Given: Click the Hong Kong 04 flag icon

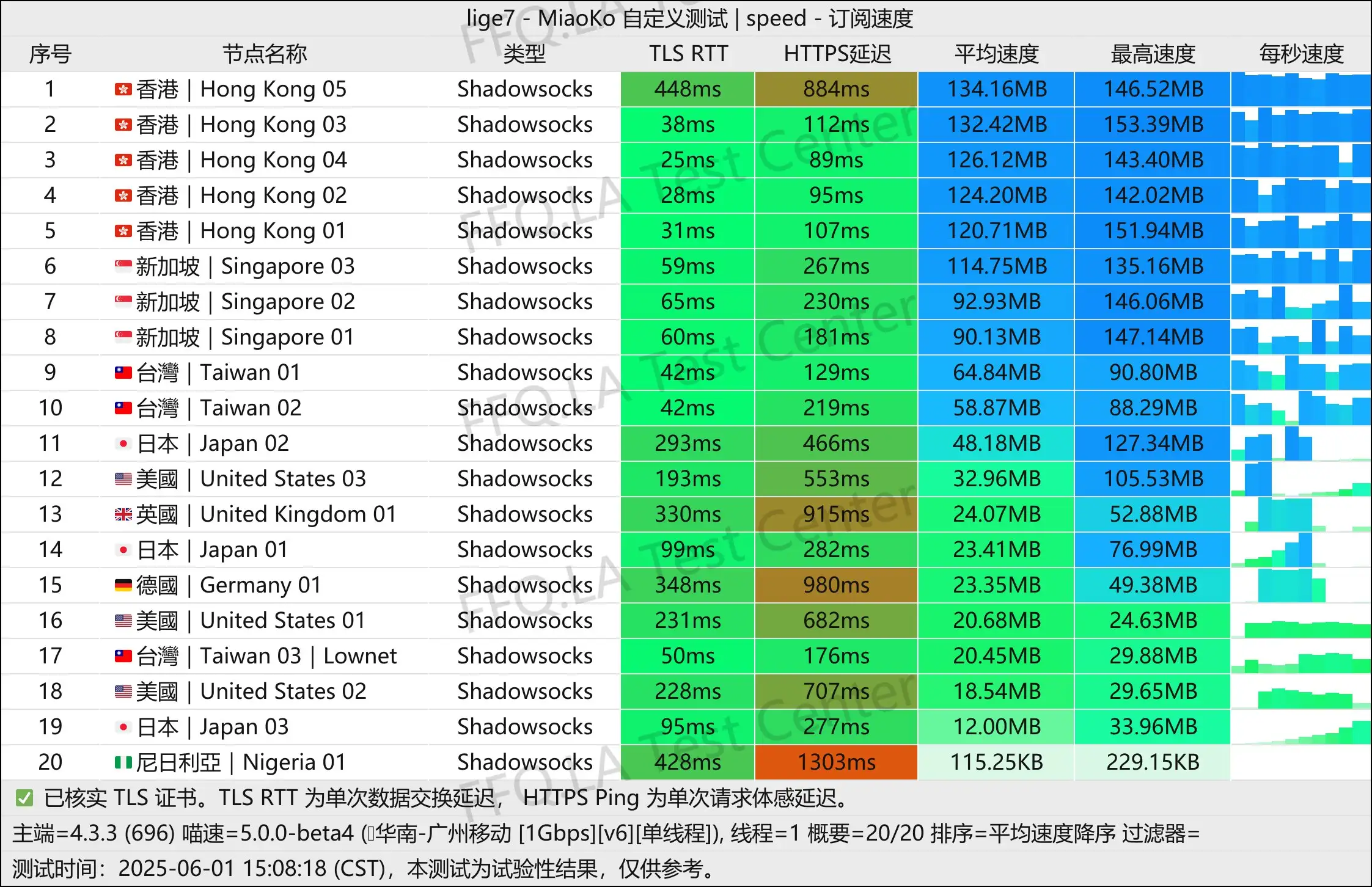Looking at the screenshot, I should (x=123, y=161).
